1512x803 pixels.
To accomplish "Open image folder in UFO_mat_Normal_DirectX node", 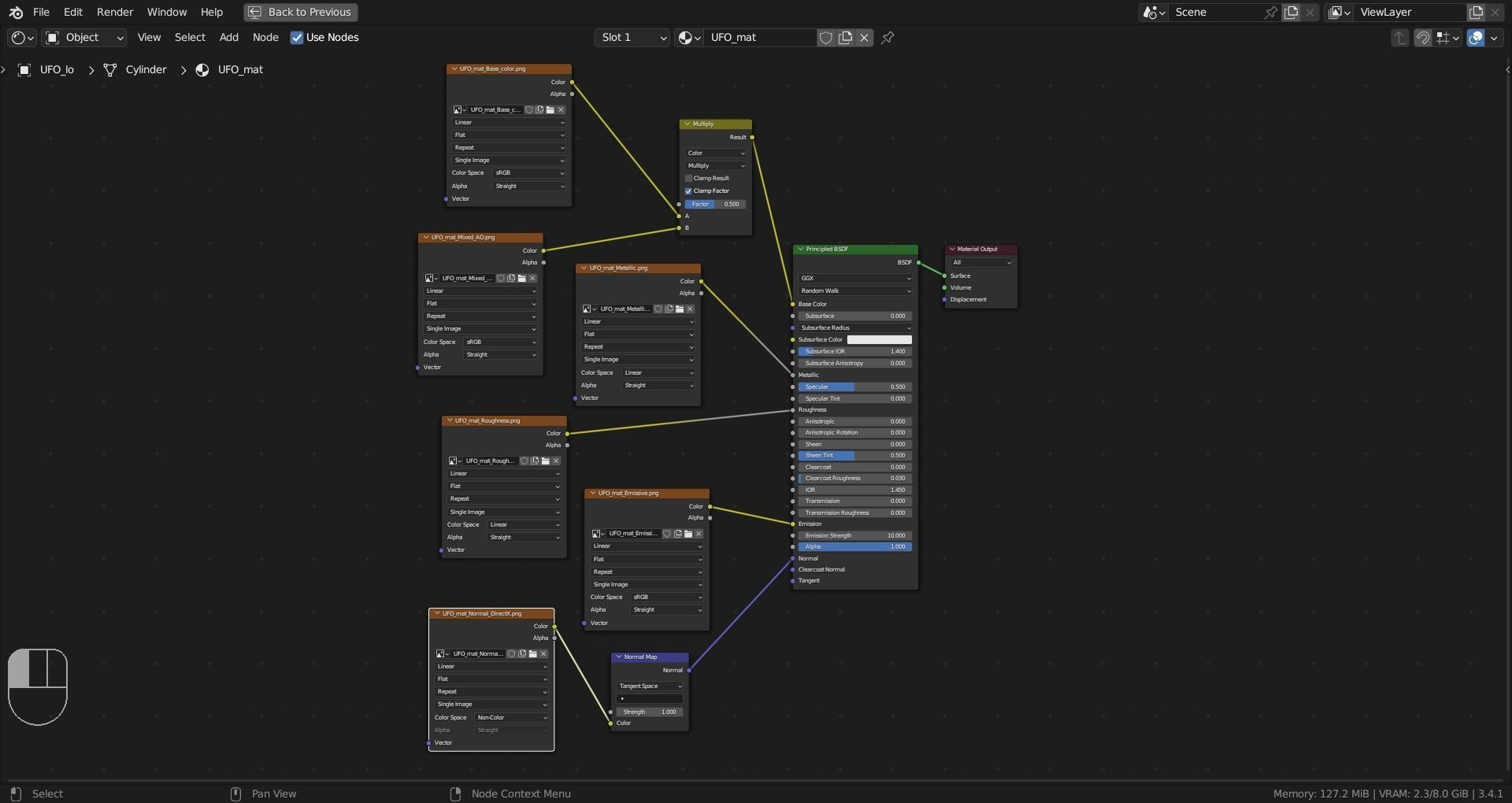I will pos(533,654).
